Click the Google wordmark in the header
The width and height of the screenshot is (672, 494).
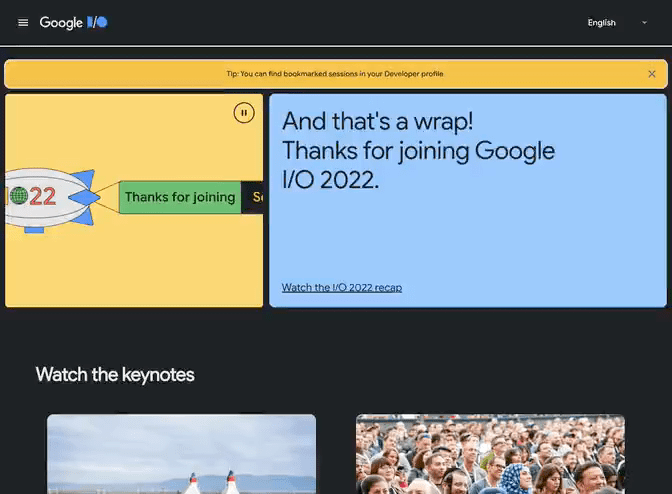[x=61, y=23]
